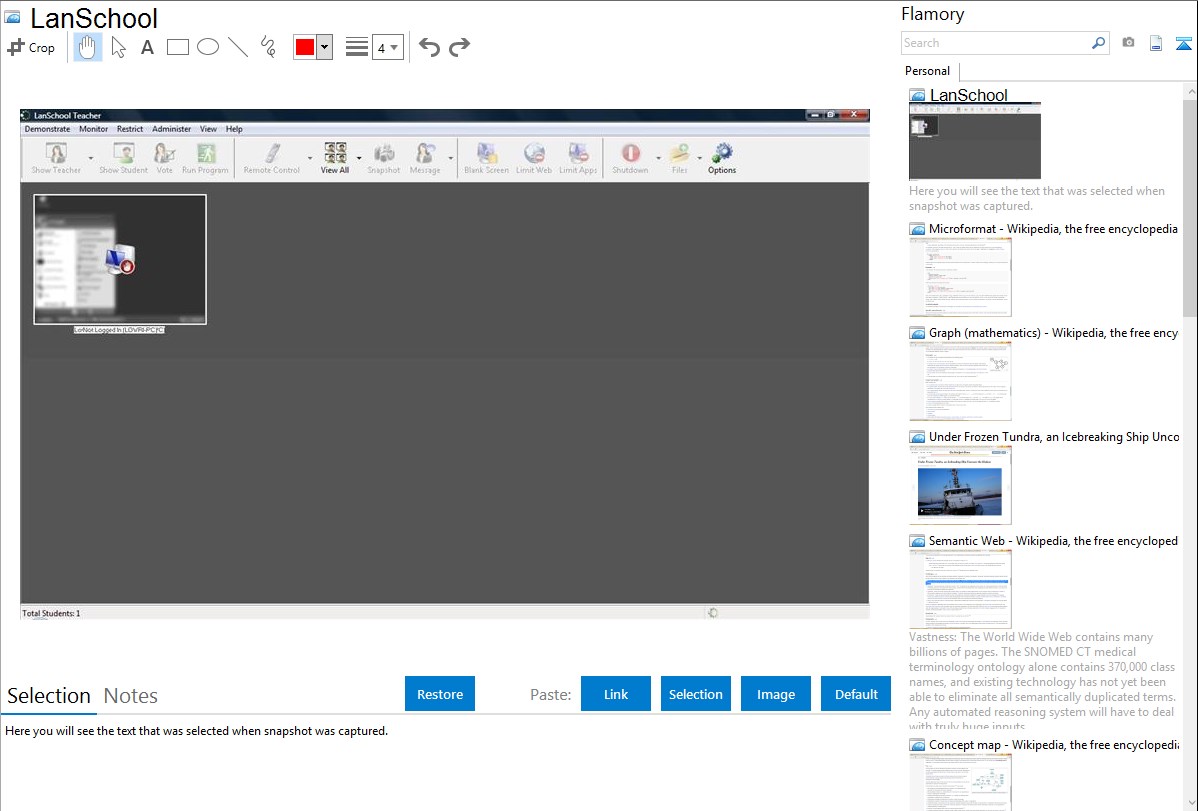Image resolution: width=1198 pixels, height=811 pixels.
Task: Open the Semantic Web snapshot thumbnail
Action: pyautogui.click(x=960, y=588)
